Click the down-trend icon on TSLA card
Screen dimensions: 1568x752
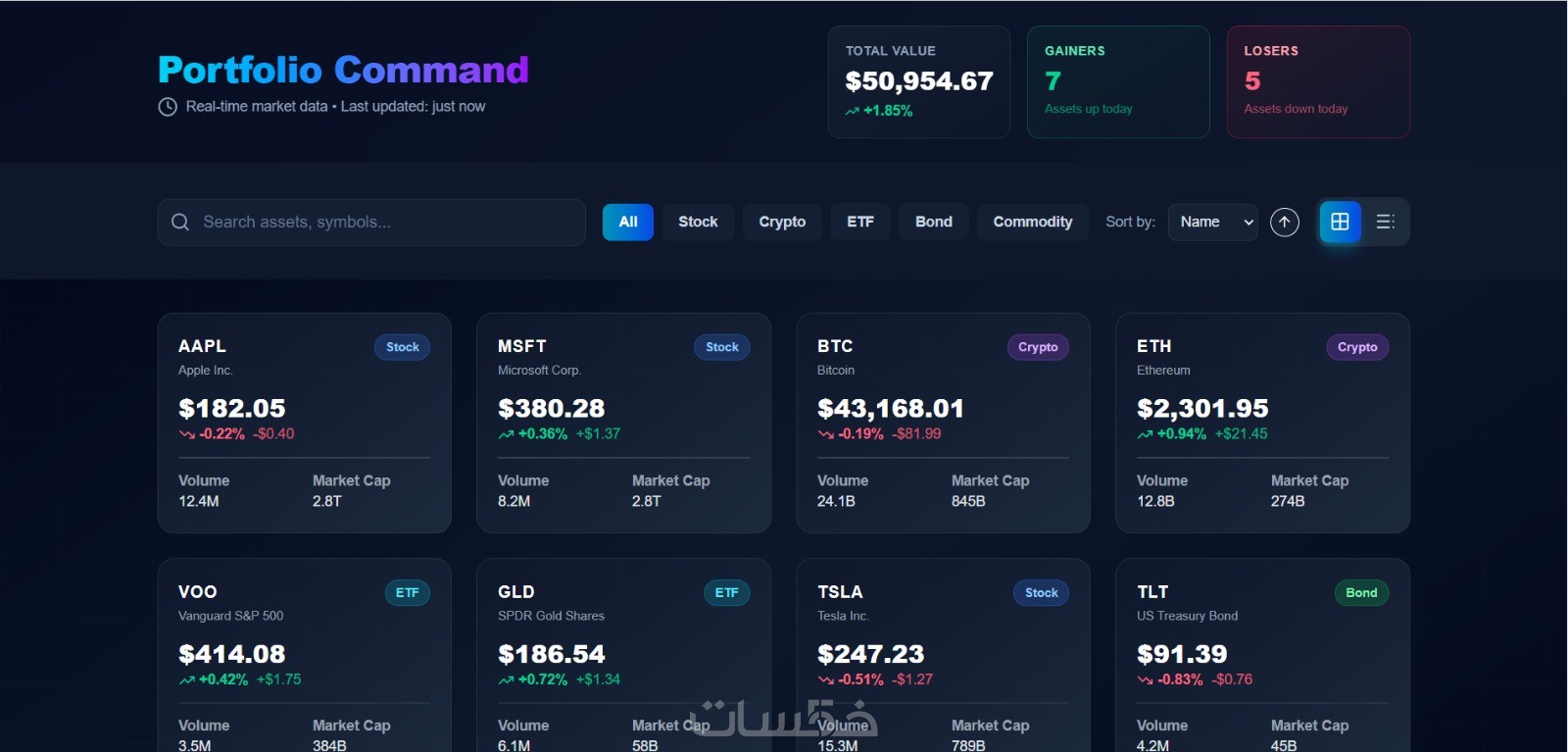coord(825,680)
